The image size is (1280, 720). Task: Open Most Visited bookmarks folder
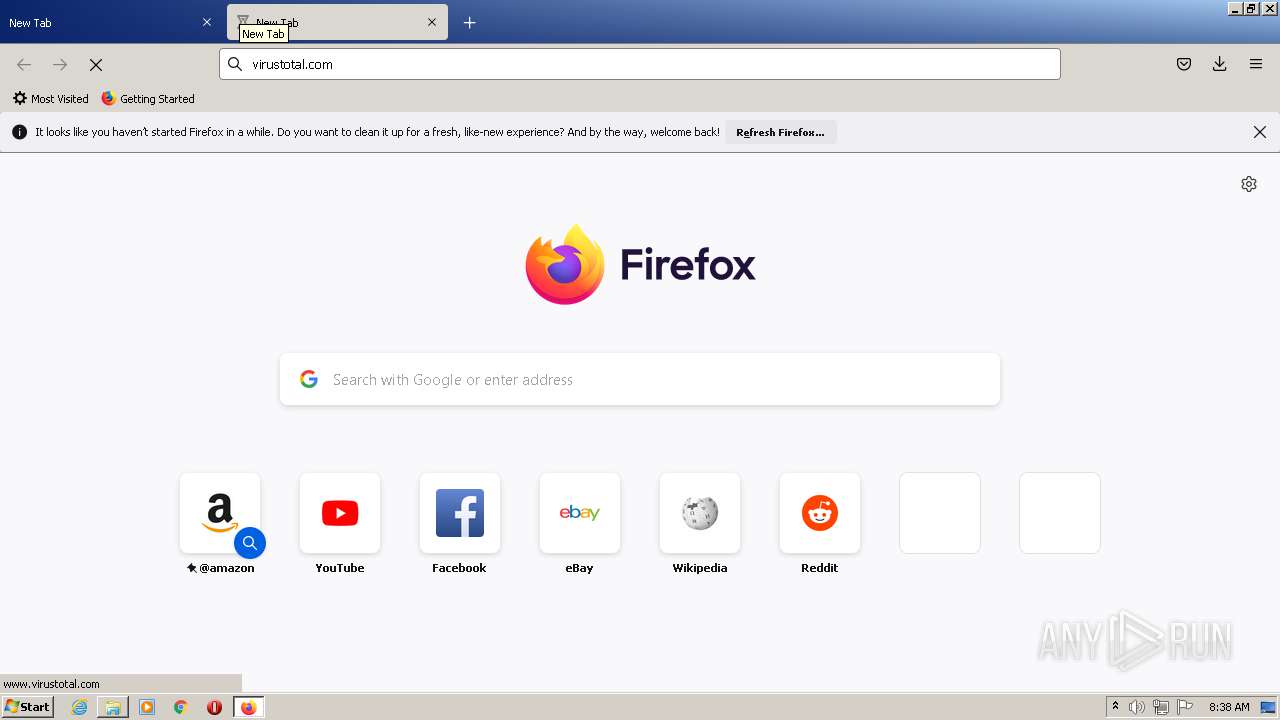[50, 99]
